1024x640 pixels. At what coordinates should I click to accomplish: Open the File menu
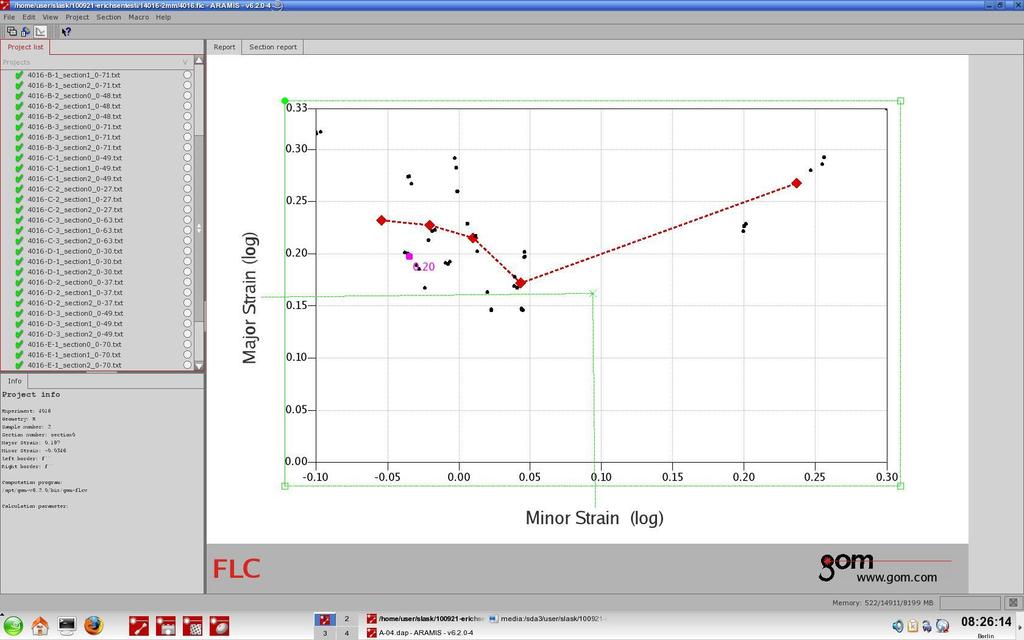tap(9, 17)
